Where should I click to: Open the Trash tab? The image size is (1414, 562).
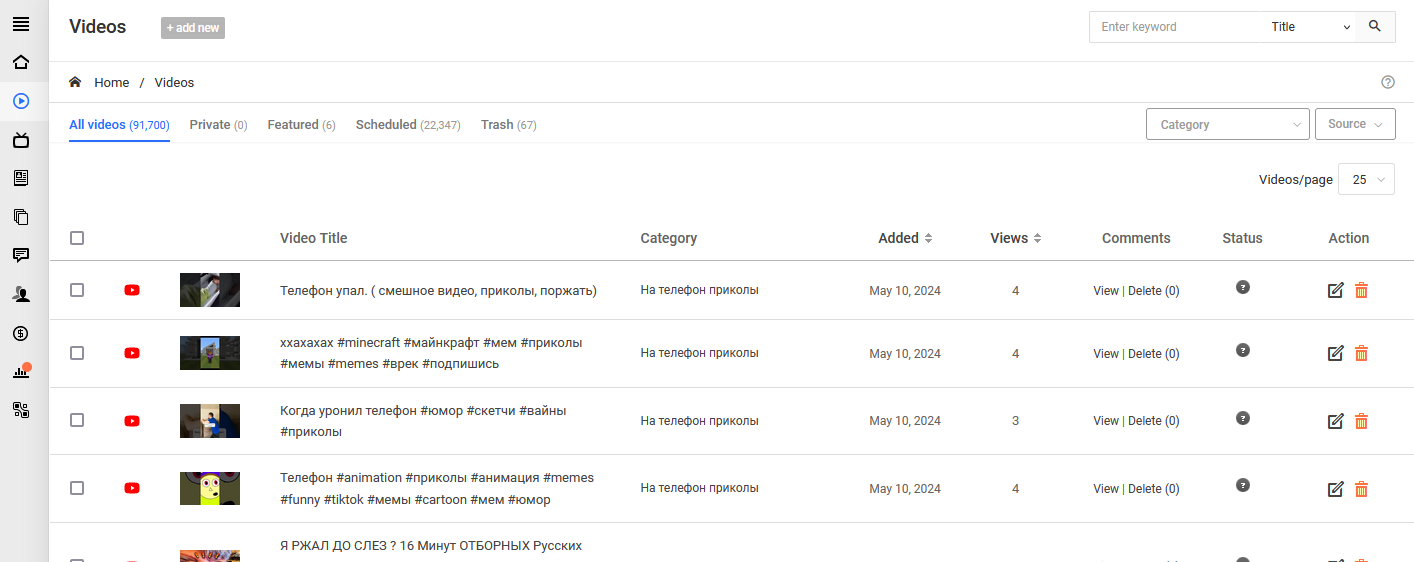(508, 125)
